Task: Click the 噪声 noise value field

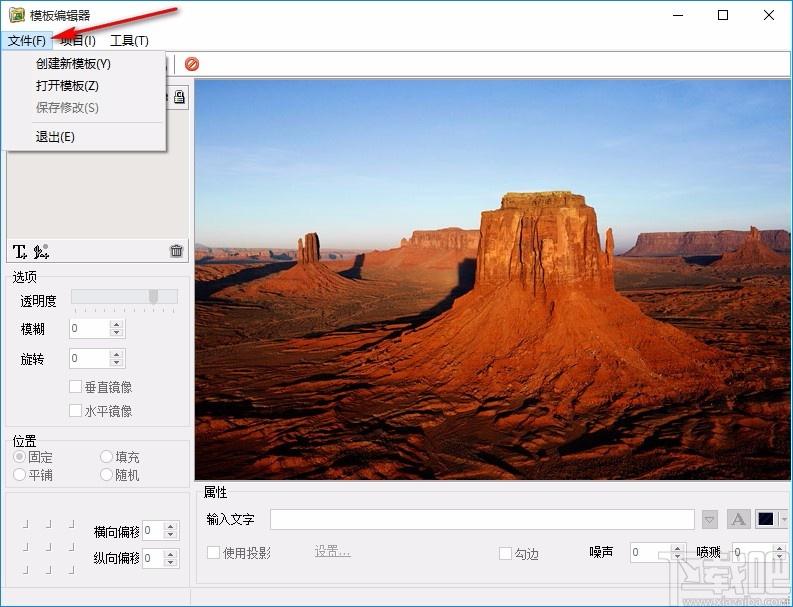Action: point(651,552)
